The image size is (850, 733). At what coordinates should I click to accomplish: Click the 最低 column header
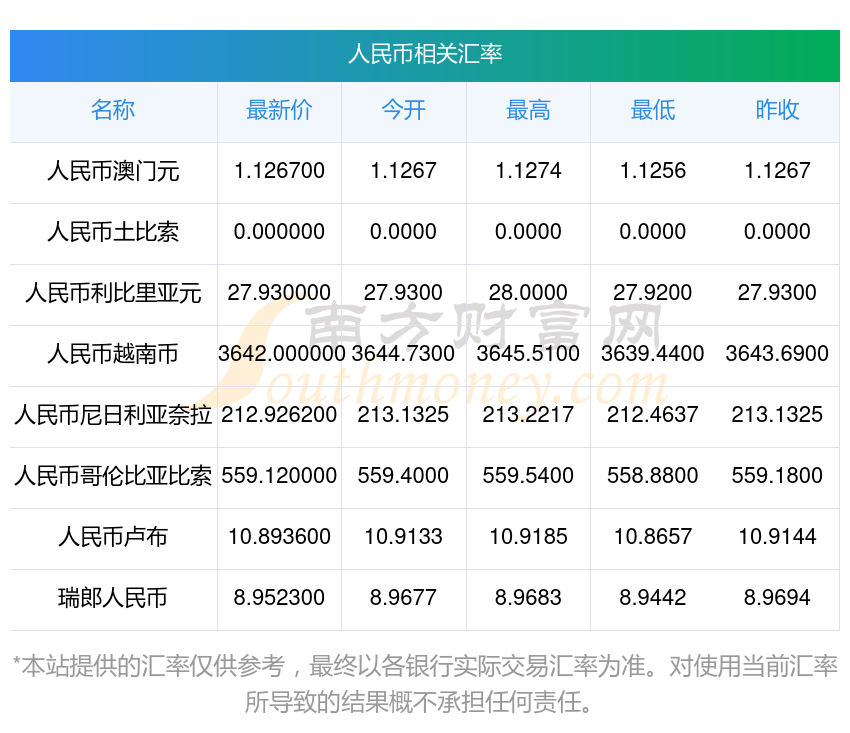click(x=653, y=110)
